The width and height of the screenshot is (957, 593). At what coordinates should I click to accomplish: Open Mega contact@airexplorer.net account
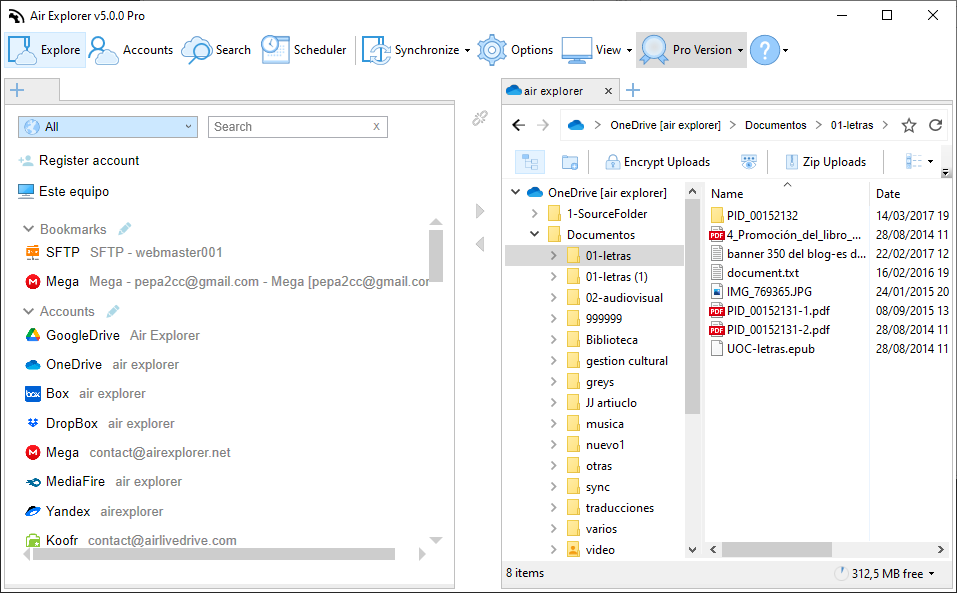[x=128, y=453]
